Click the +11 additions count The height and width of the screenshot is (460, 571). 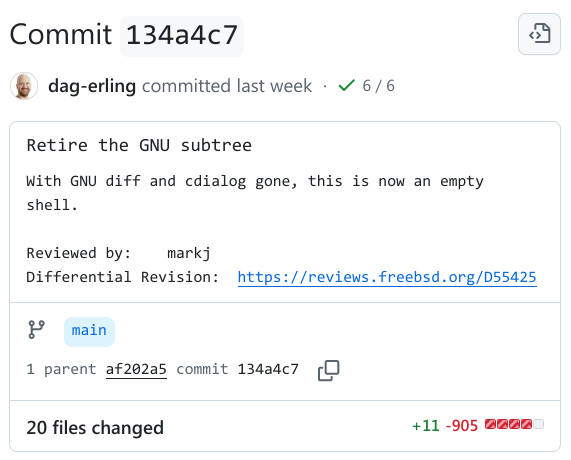pyautogui.click(x=425, y=426)
